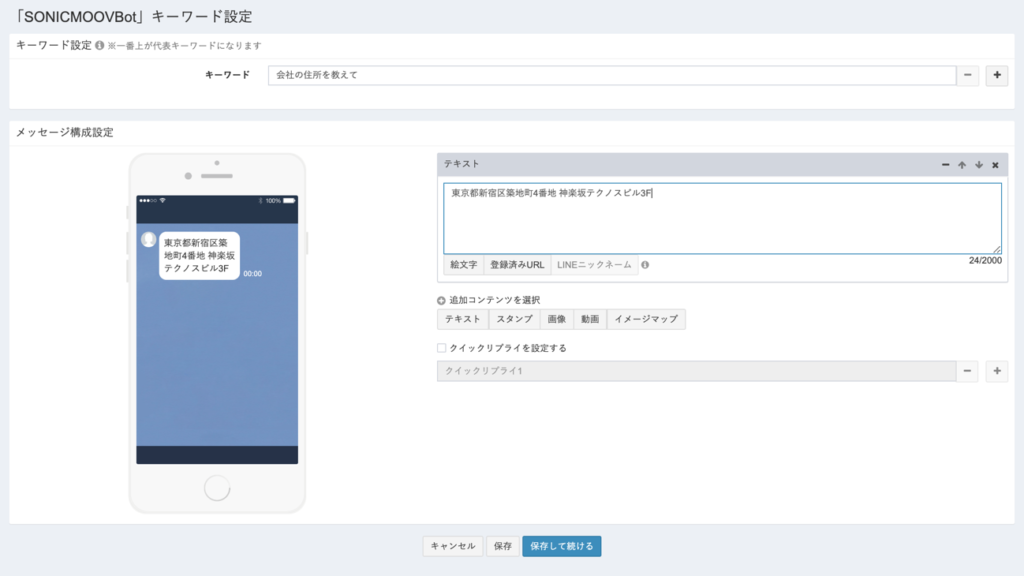Add スタンプ content block

(x=515, y=319)
